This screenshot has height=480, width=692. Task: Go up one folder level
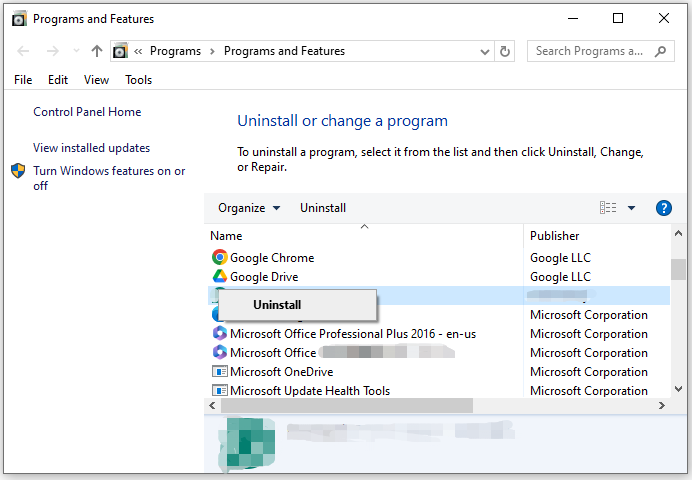[97, 51]
